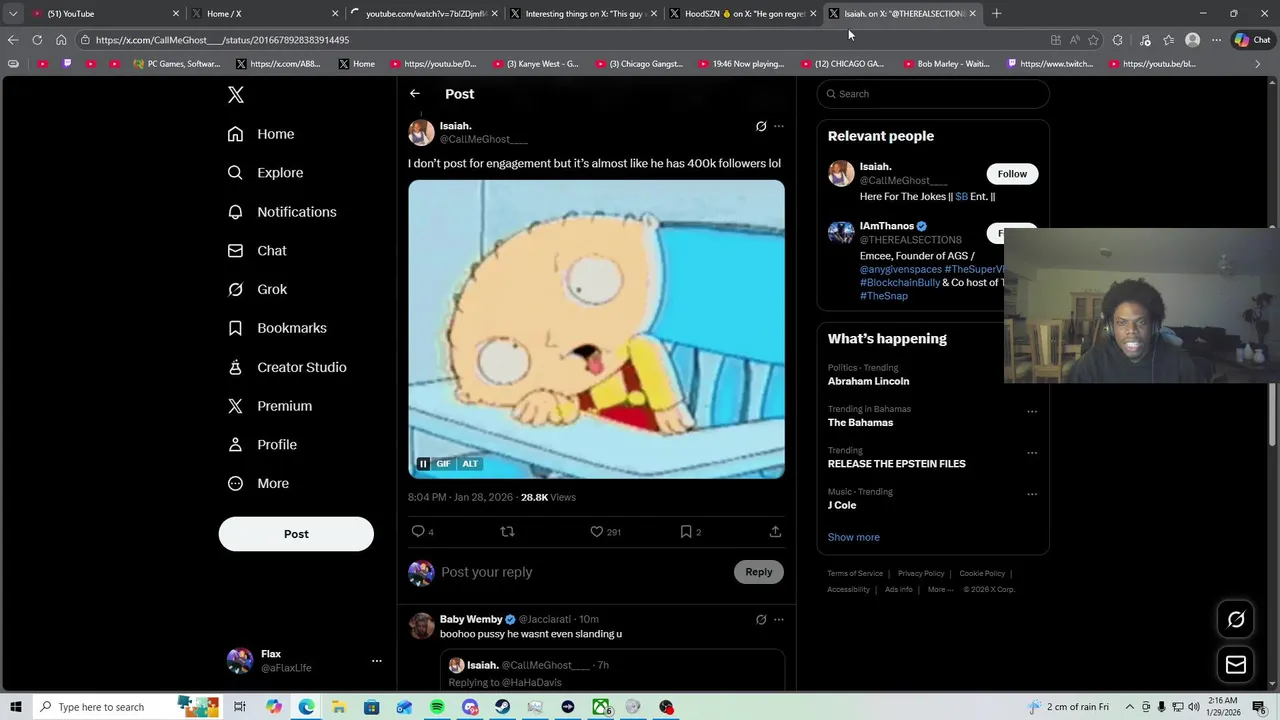
Task: Click the ALT badge on the GIF
Action: (x=470, y=464)
